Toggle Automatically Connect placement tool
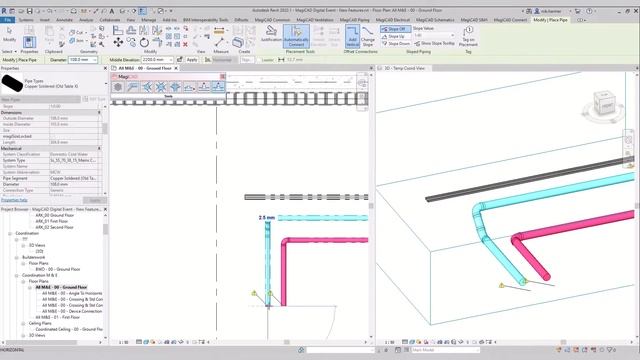This screenshot has width=640, height=360. [x=296, y=36]
